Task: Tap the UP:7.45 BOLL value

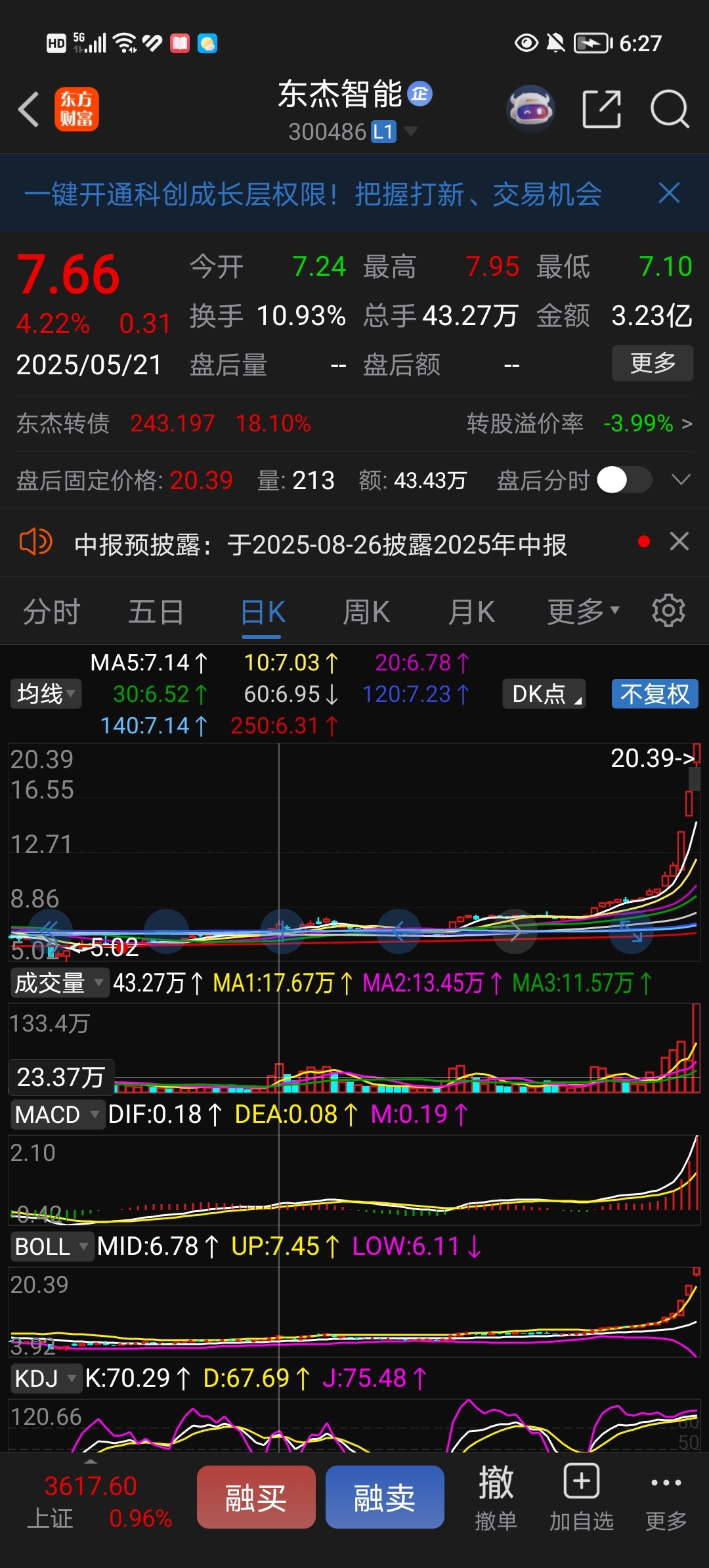Action: coord(286,1246)
